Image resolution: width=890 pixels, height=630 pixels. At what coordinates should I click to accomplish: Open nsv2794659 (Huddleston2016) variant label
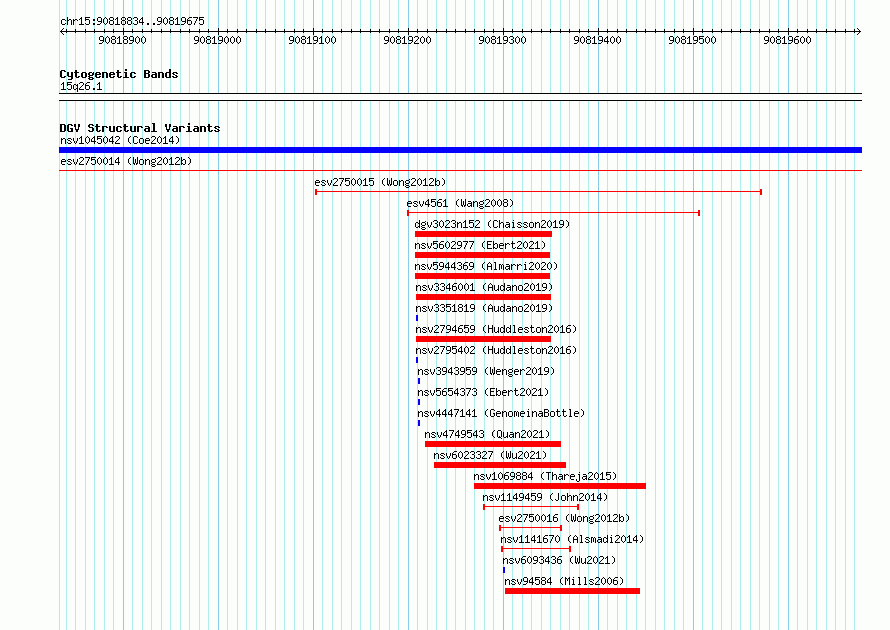pos(496,329)
